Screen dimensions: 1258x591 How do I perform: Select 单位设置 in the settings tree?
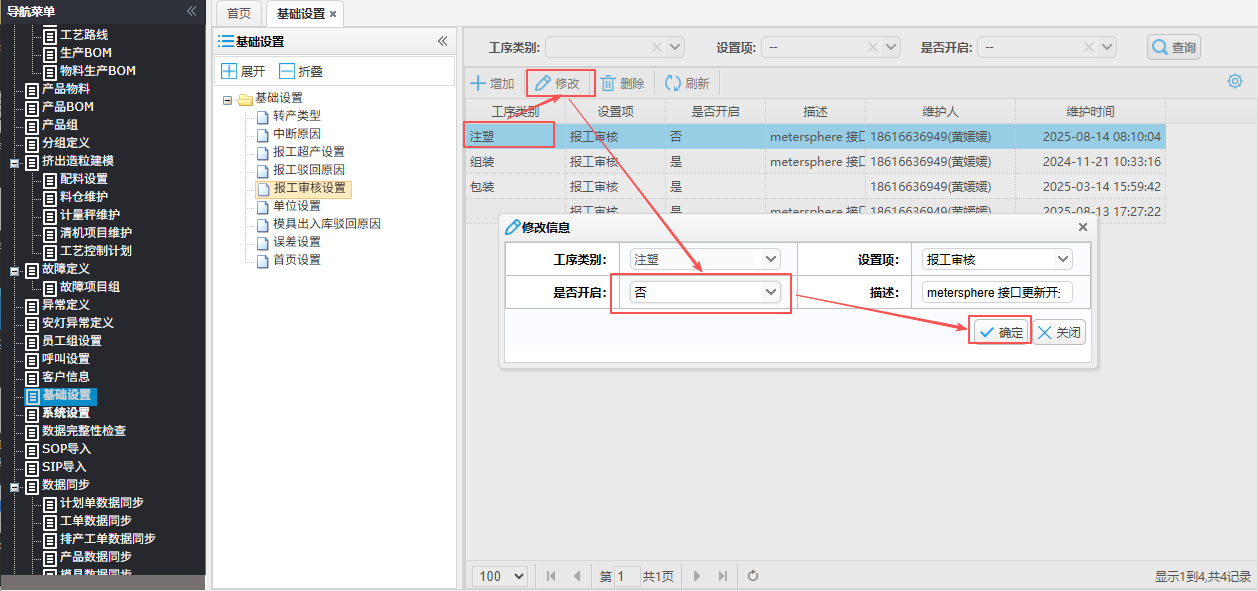pyautogui.click(x=296, y=206)
